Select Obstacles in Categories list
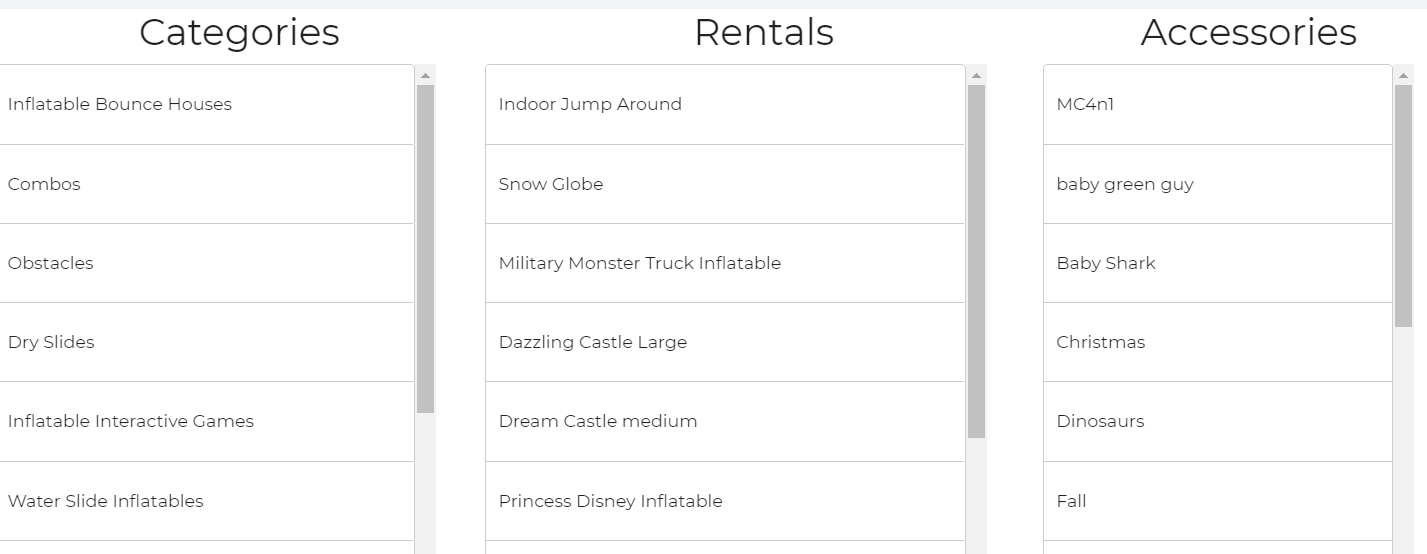This screenshot has width=1427, height=554. pos(51,263)
